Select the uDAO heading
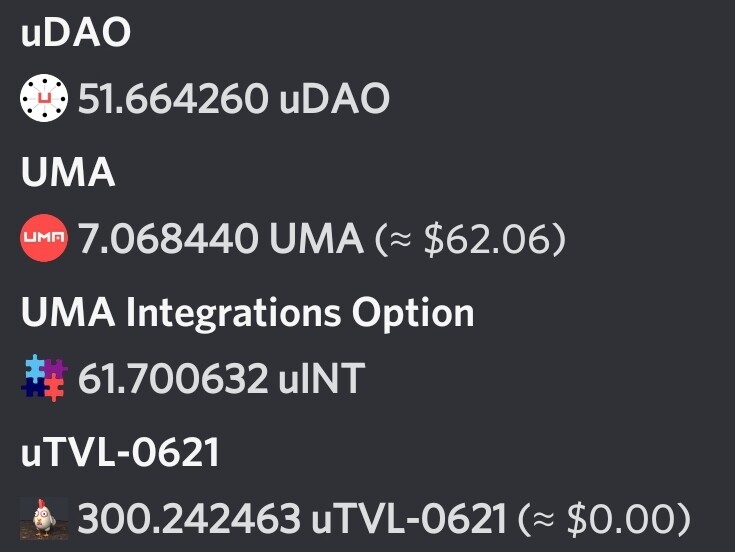Viewport: 735px width, 552px height. pyautogui.click(x=76, y=32)
